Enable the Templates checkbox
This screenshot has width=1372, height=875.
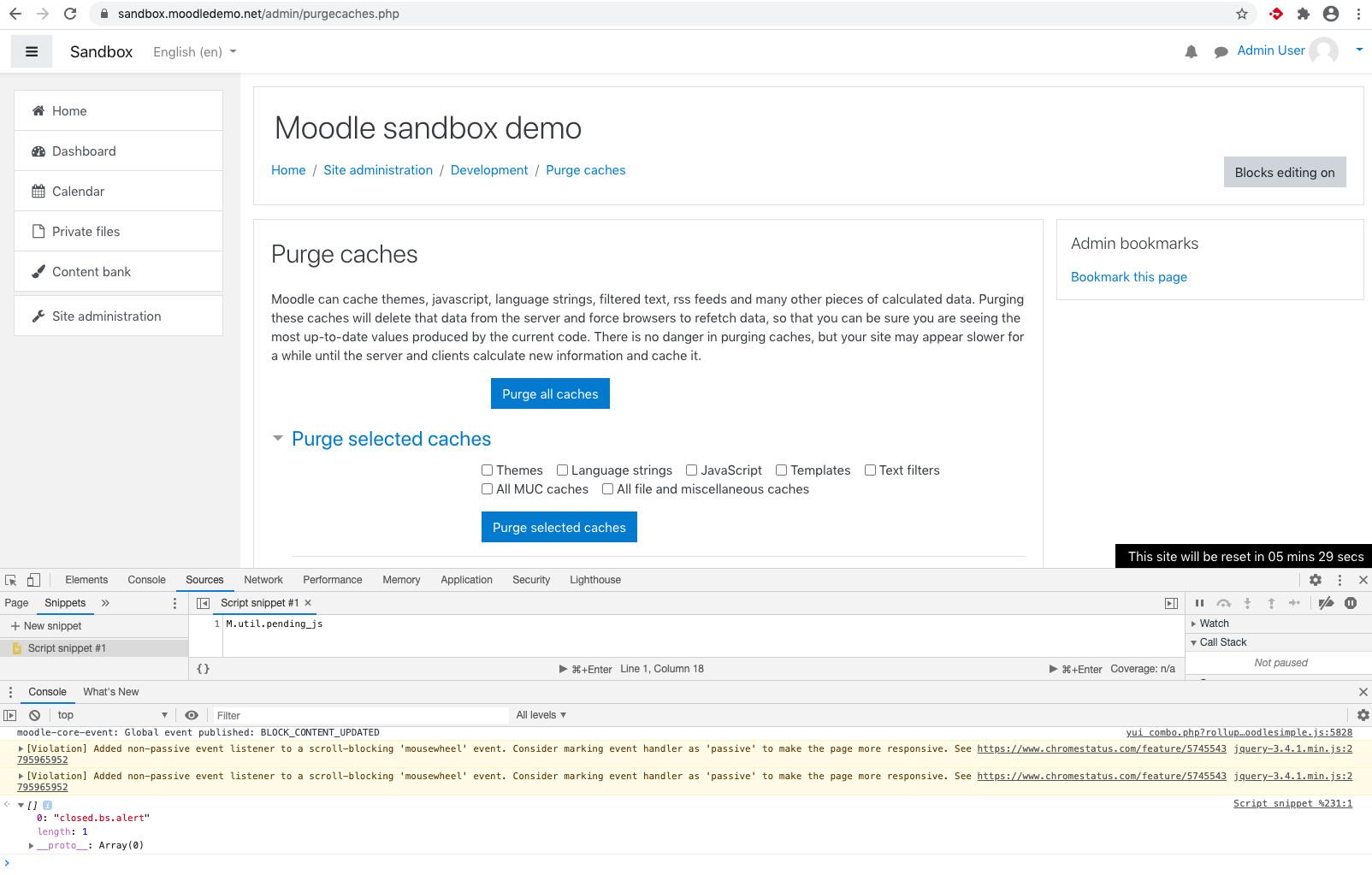pos(781,470)
